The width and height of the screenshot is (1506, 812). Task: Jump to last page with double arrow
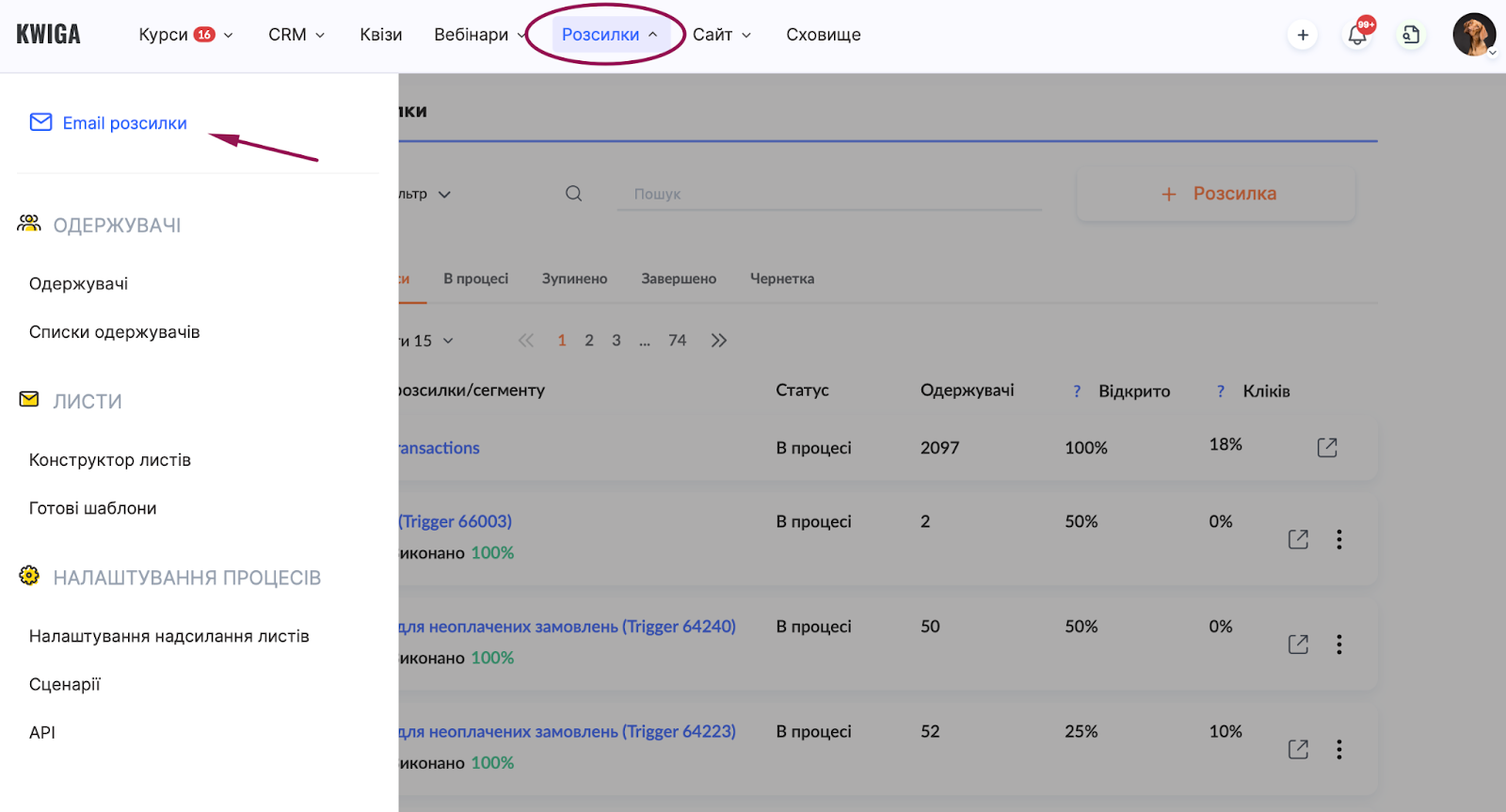pyautogui.click(x=719, y=341)
